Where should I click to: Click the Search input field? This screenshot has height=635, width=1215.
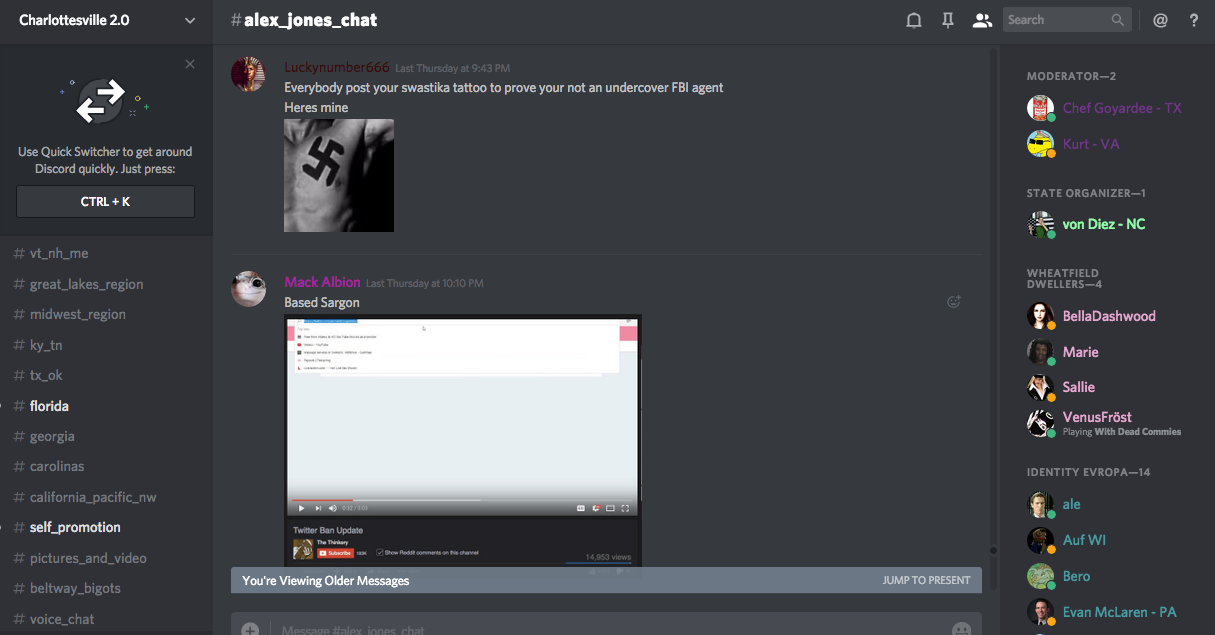click(1056, 20)
